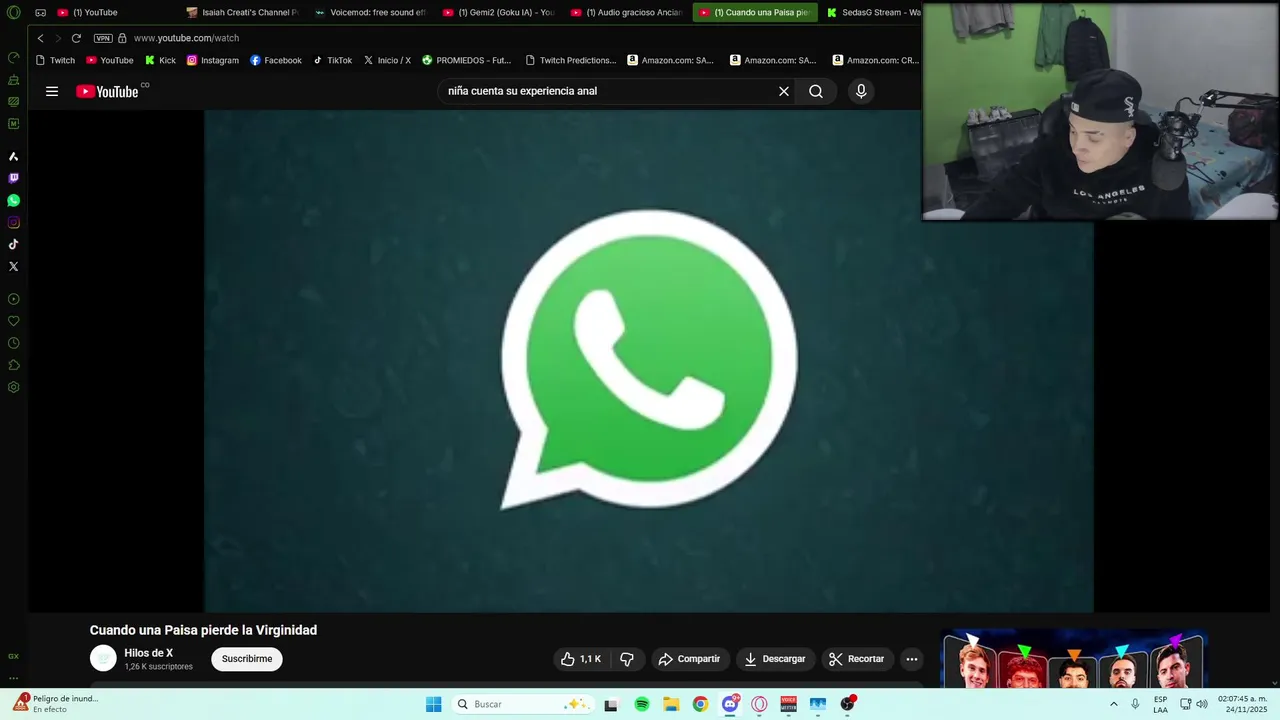Screen dimensions: 1280x720
Task: Expand hidden system tray icons chevron
Action: coord(1113,704)
